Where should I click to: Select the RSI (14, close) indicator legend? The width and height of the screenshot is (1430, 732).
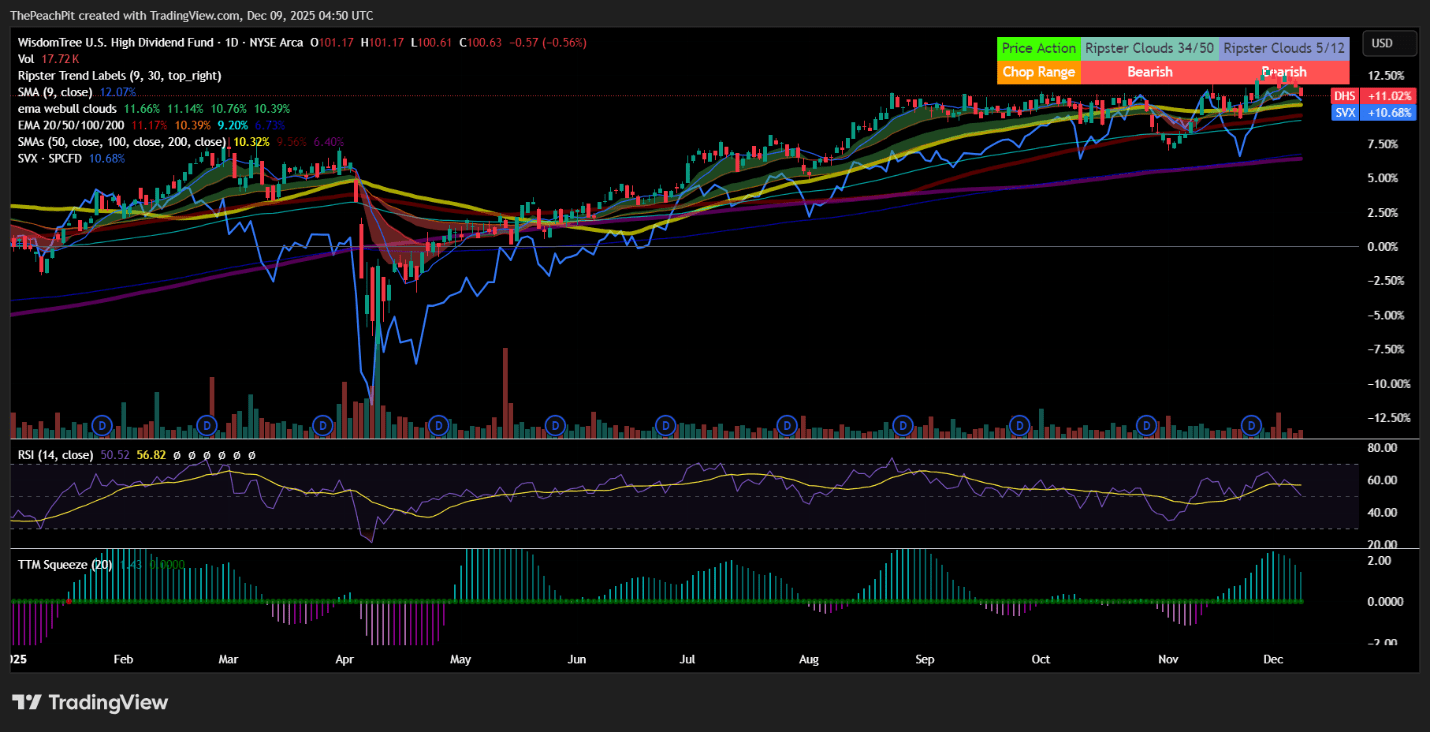pyautogui.click(x=56, y=455)
